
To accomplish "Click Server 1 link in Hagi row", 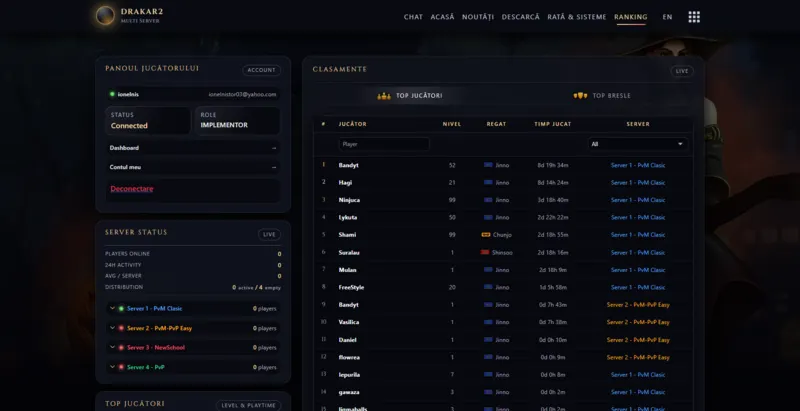I will [638, 183].
